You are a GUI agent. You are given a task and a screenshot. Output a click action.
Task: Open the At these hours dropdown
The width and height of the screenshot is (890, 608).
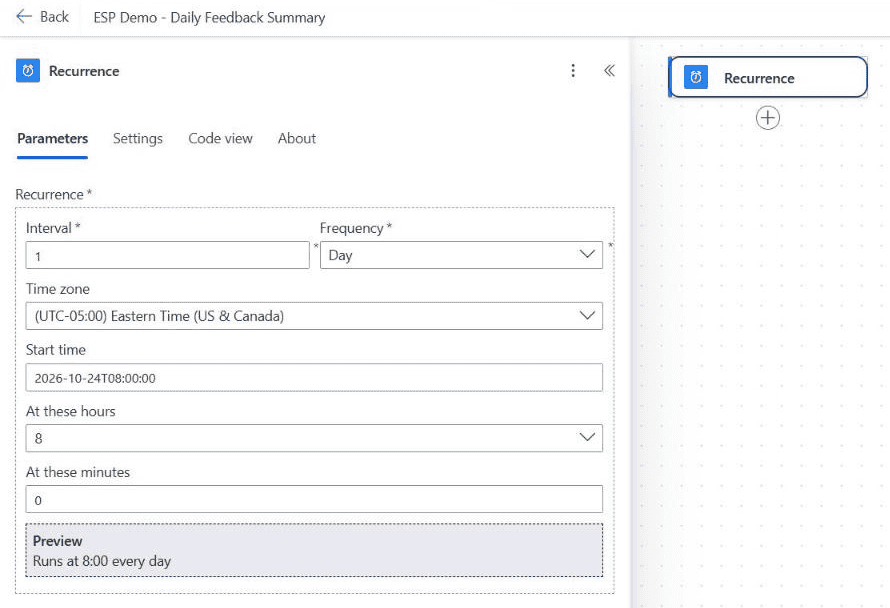(314, 438)
